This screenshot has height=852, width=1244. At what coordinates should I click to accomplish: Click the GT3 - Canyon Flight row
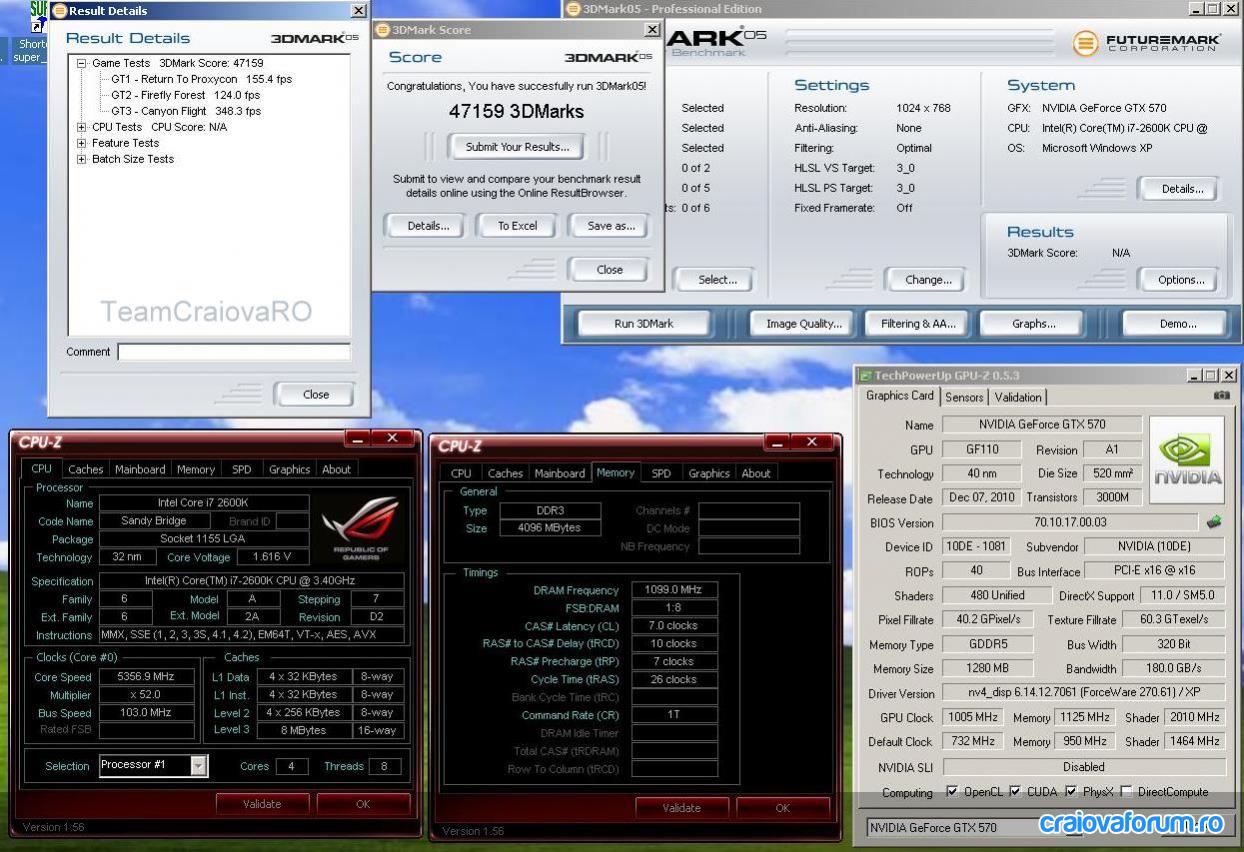186,111
